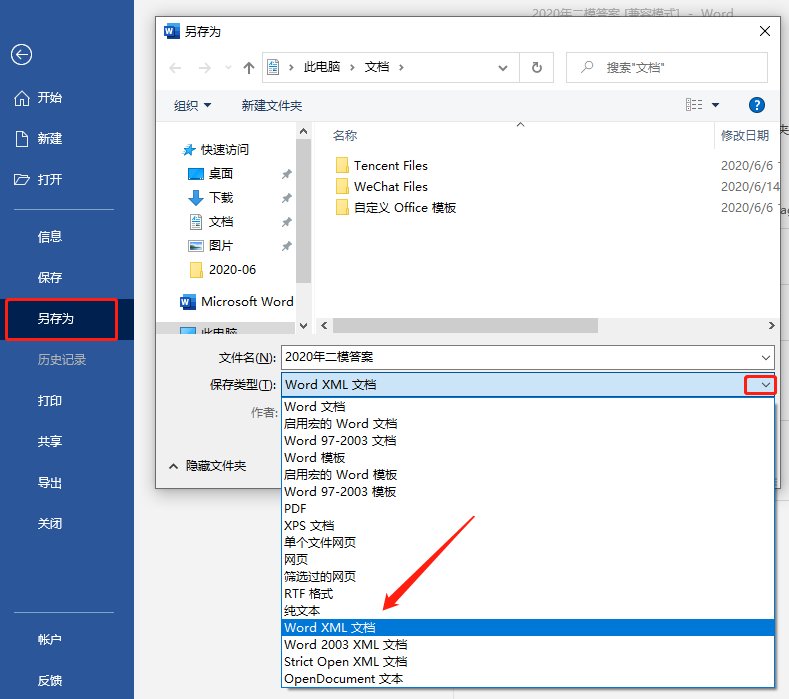
Task: Choose PDF as save type
Action: coord(528,509)
